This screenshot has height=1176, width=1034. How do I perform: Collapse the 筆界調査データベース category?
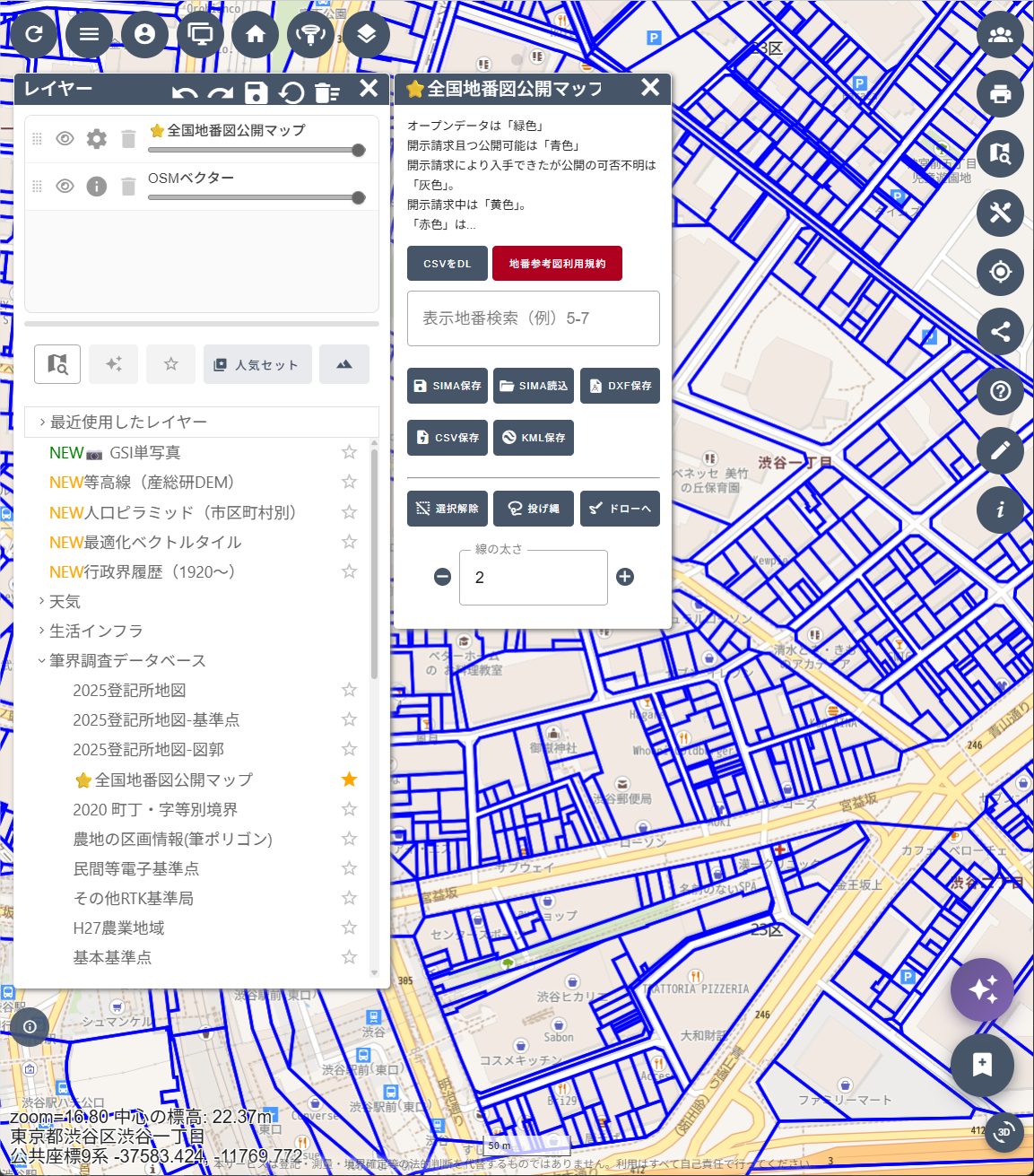pyautogui.click(x=126, y=660)
